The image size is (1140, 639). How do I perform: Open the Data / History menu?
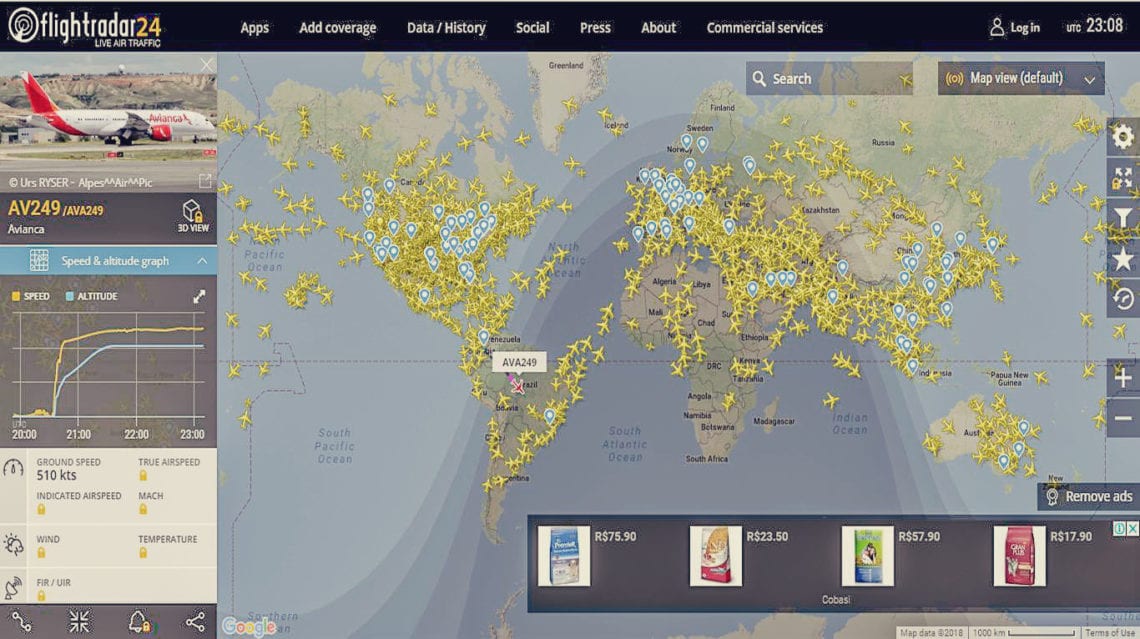point(445,28)
